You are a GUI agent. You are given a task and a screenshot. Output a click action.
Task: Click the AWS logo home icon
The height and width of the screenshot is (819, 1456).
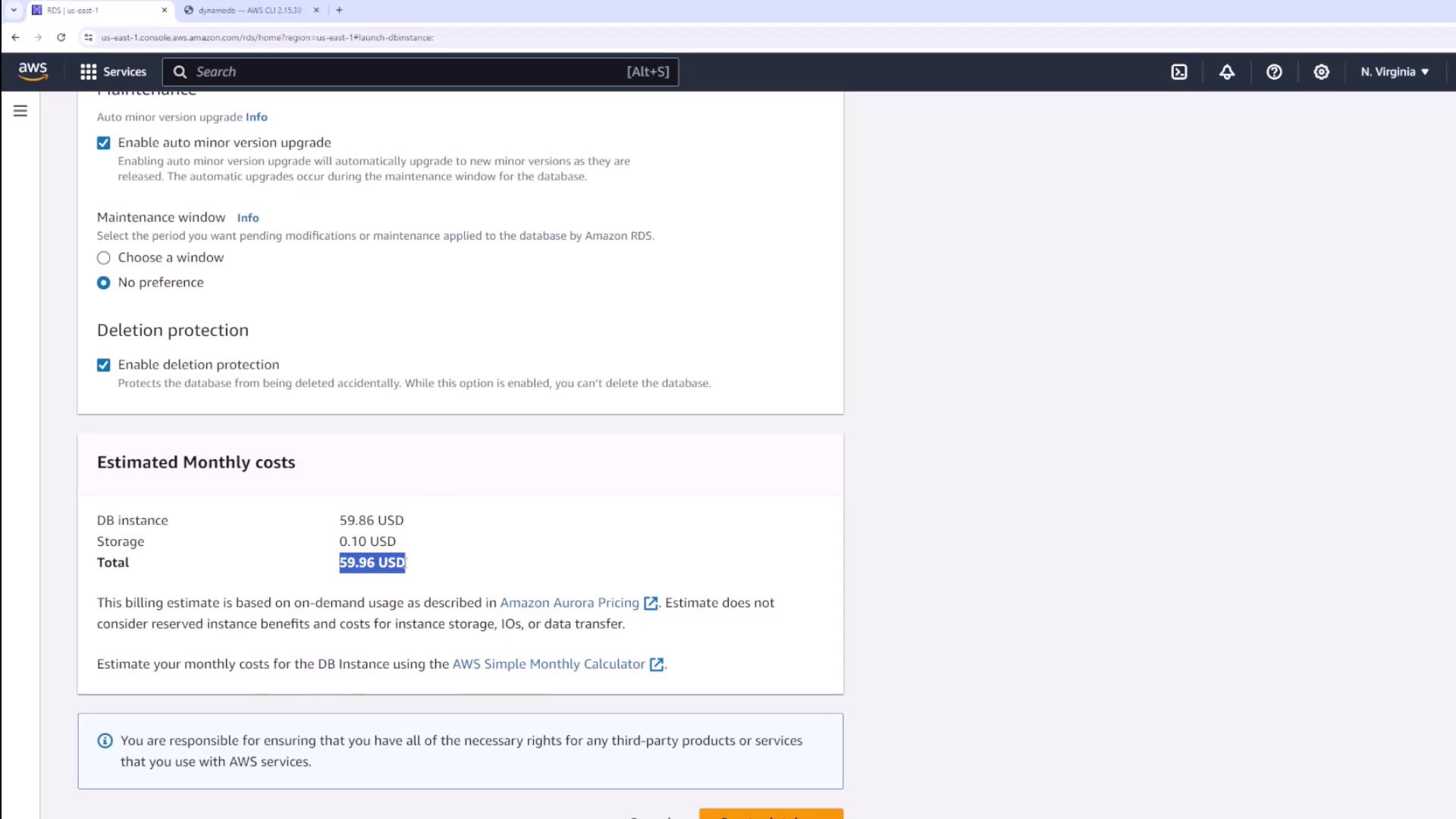point(33,71)
